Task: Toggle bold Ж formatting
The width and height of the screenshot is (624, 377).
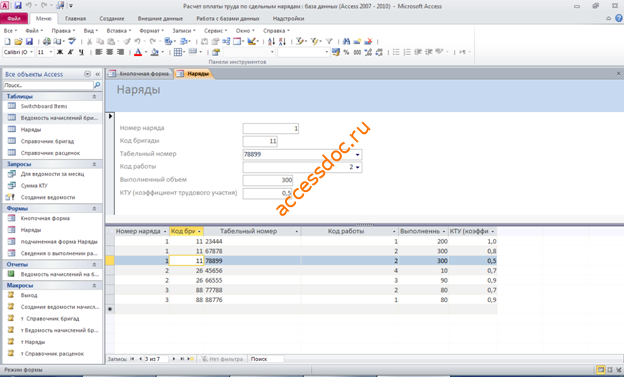Action: point(60,52)
